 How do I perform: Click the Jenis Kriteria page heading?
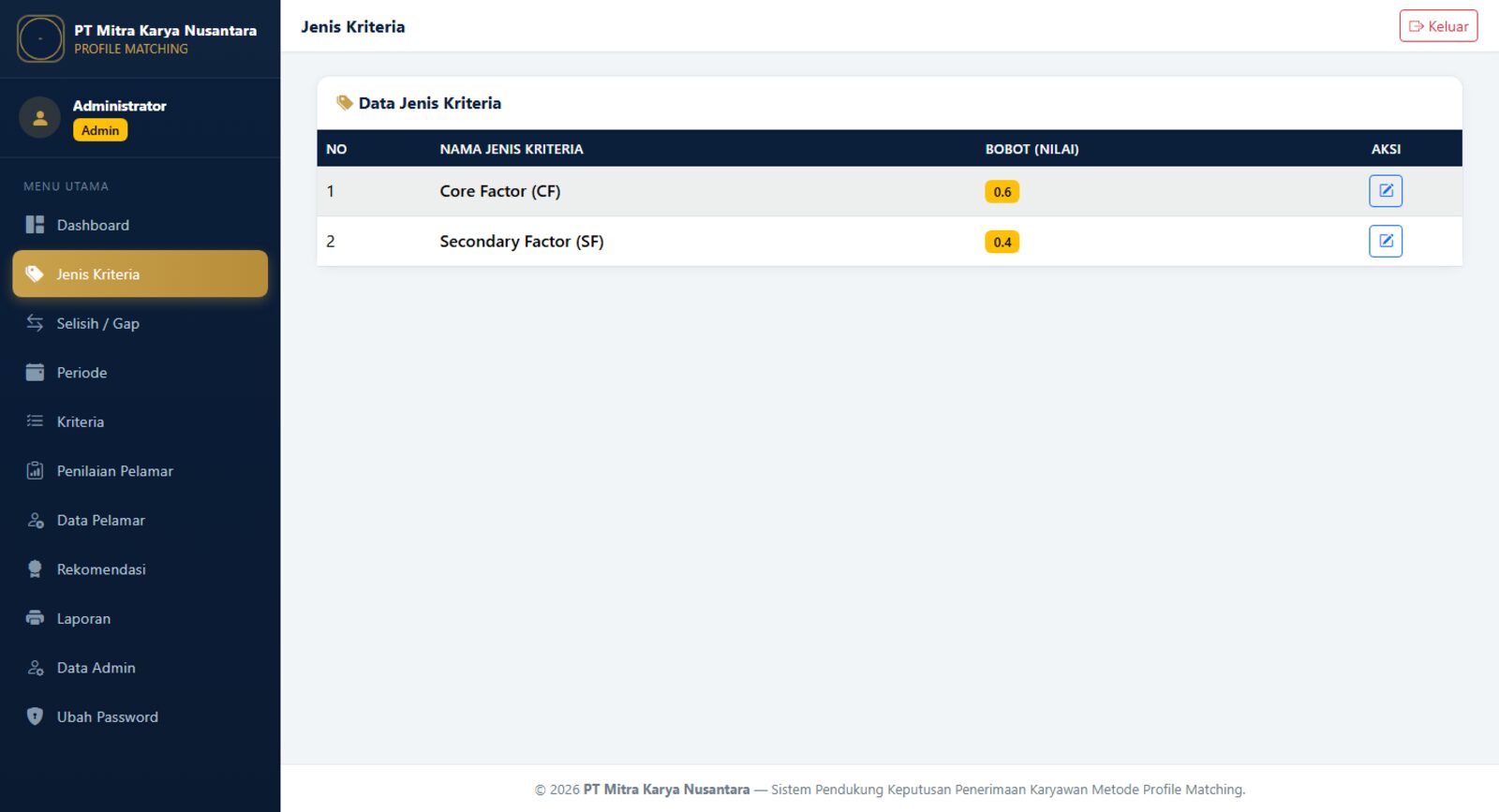pyautogui.click(x=353, y=26)
